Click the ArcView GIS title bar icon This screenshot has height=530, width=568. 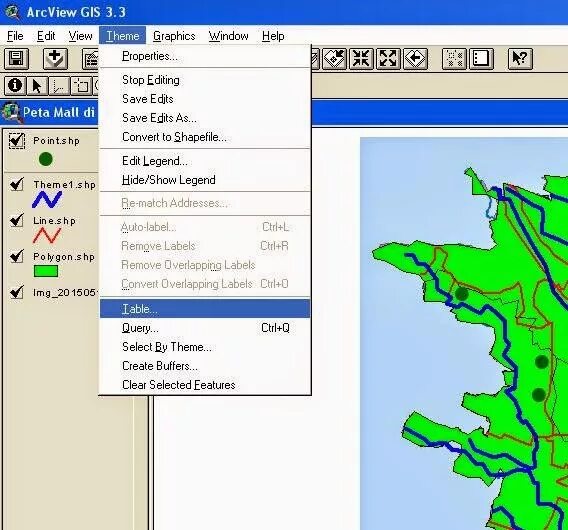tap(12, 11)
